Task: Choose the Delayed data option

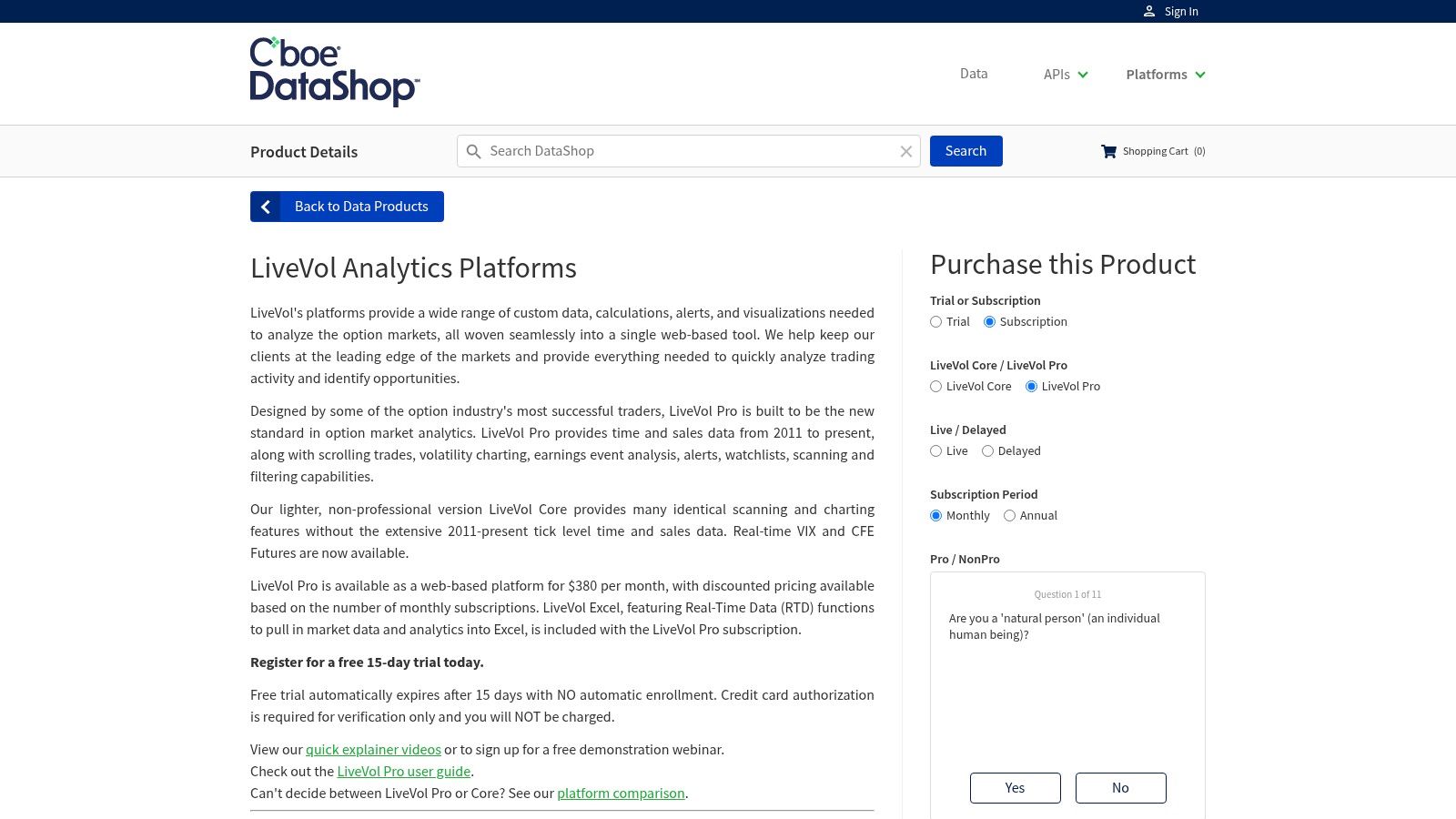Action: click(x=987, y=451)
